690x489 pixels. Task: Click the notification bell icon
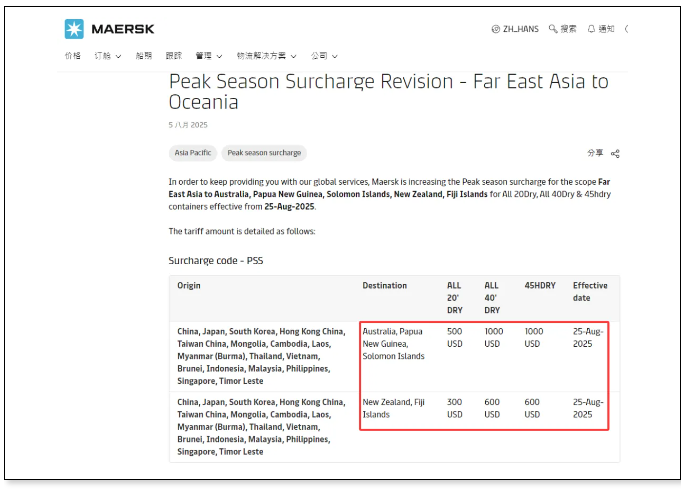point(591,29)
